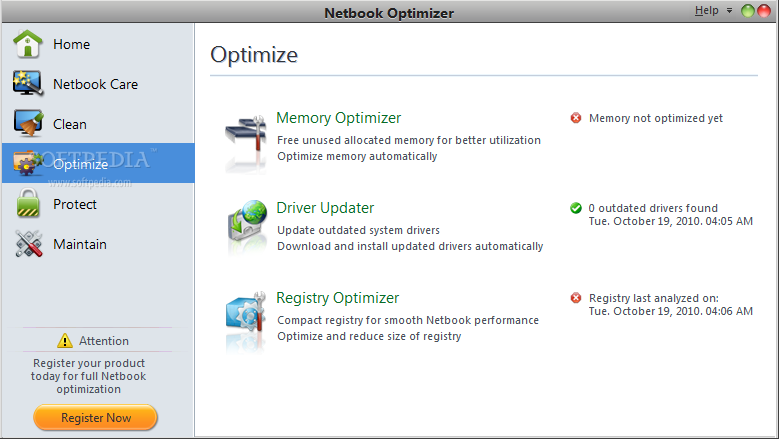Switch to the Maintain section
This screenshot has height=439, width=779.
coord(80,244)
